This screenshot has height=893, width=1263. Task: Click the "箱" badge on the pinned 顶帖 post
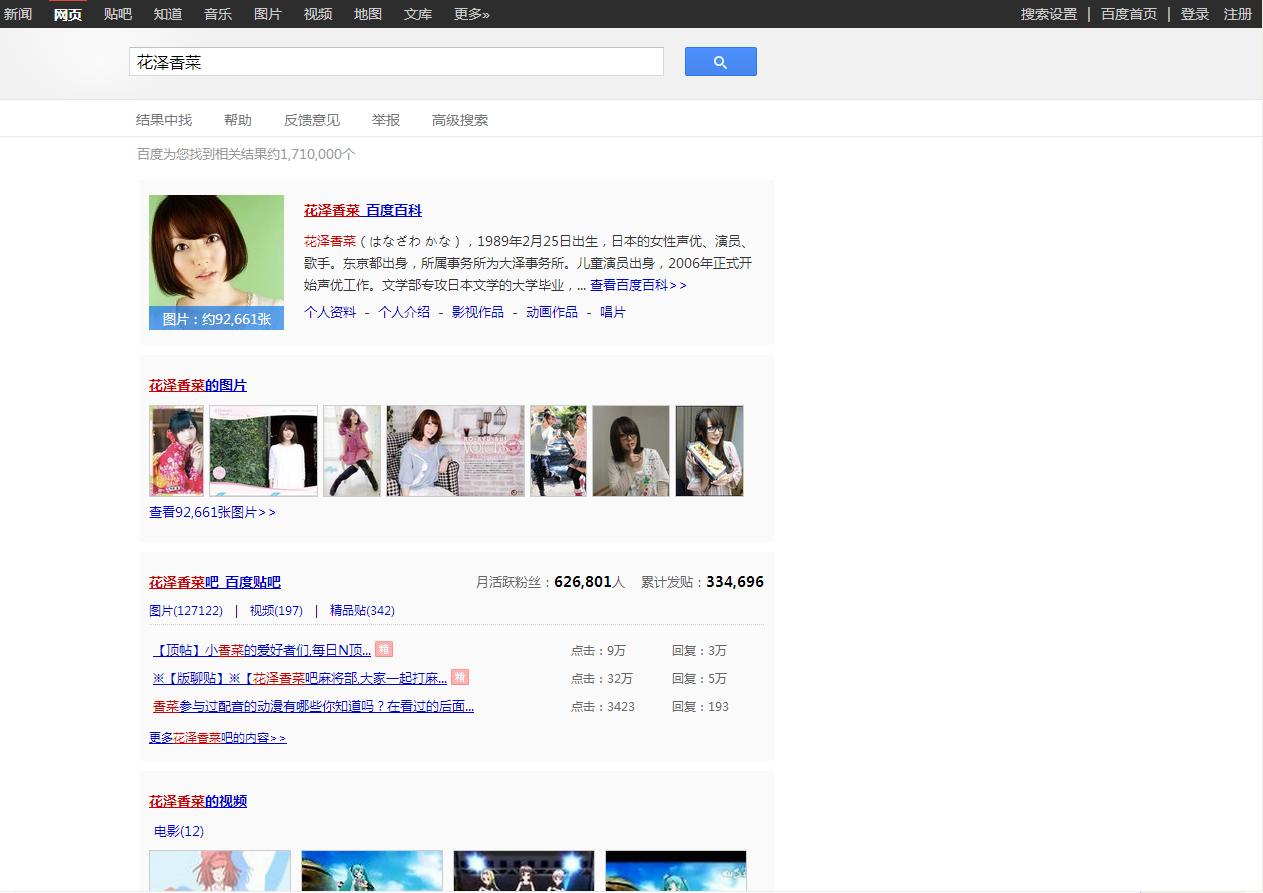(x=386, y=649)
